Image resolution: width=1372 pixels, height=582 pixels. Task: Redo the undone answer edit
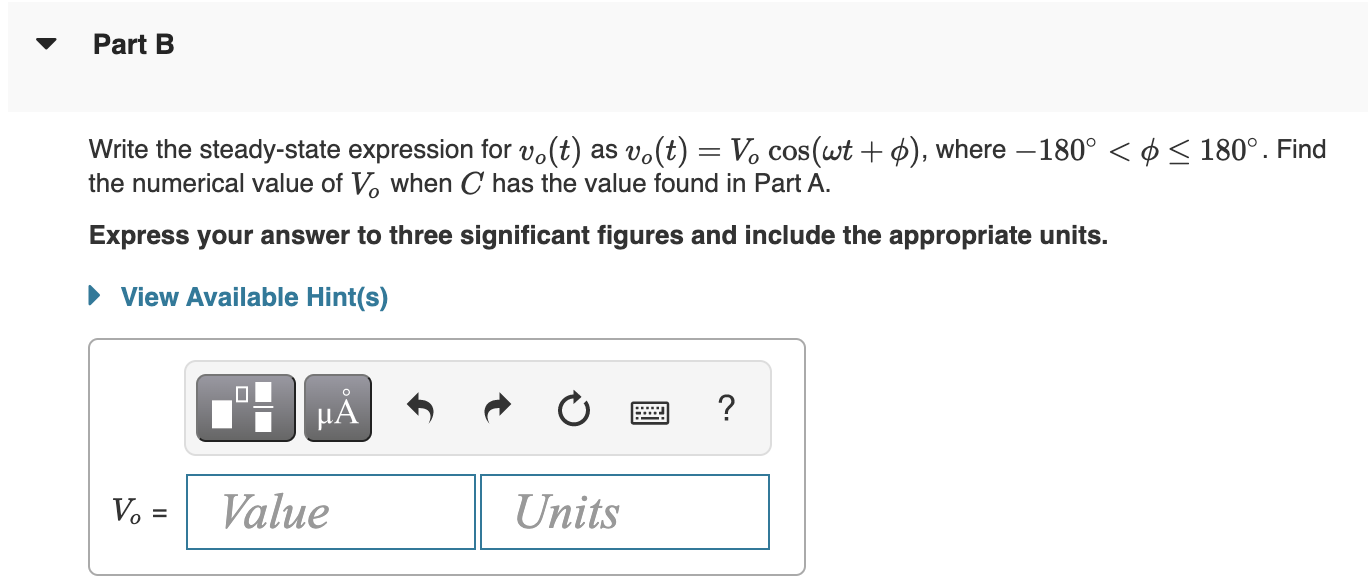point(496,407)
